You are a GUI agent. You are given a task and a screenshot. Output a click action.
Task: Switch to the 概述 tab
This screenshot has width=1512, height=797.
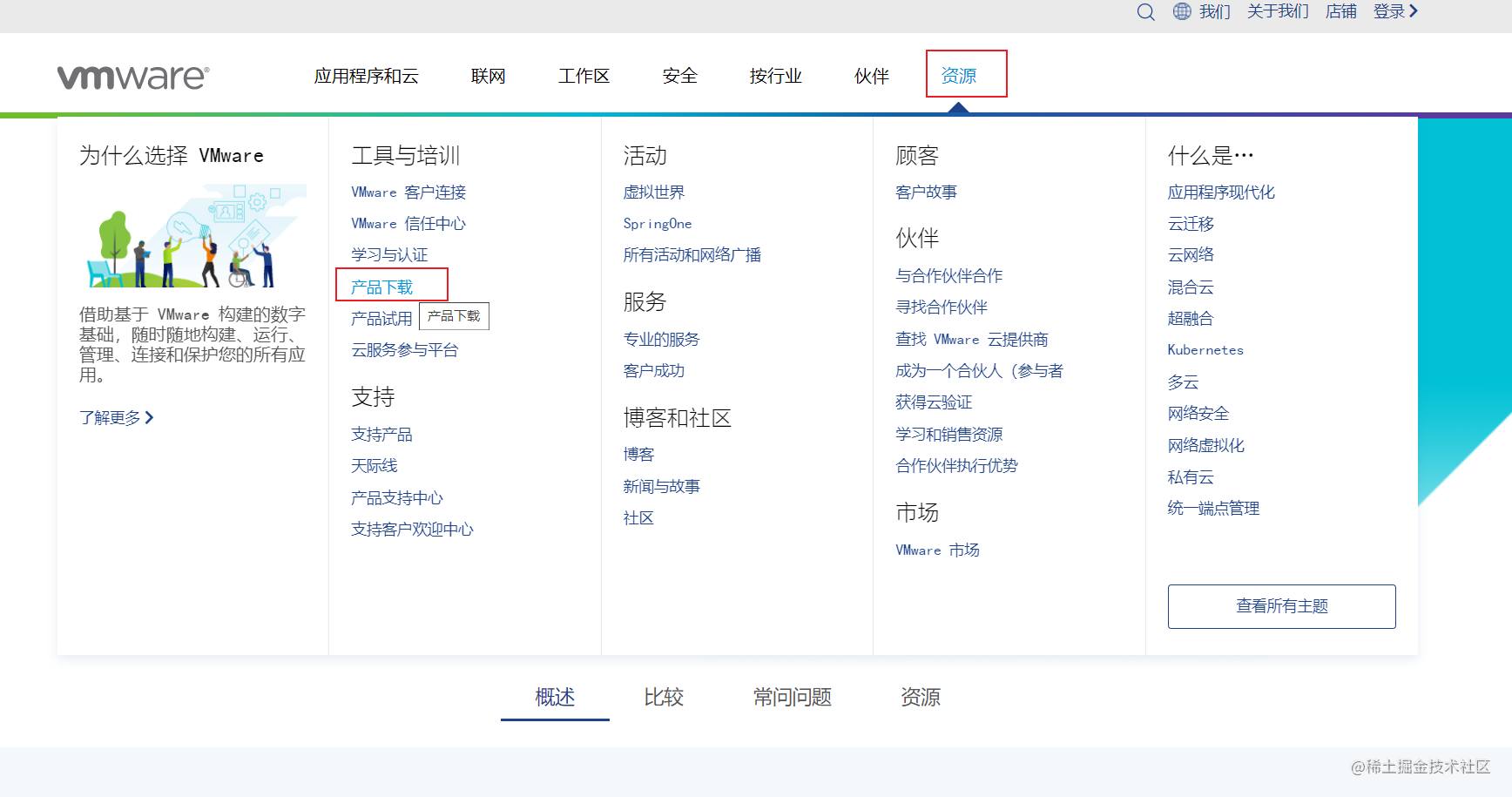[555, 698]
